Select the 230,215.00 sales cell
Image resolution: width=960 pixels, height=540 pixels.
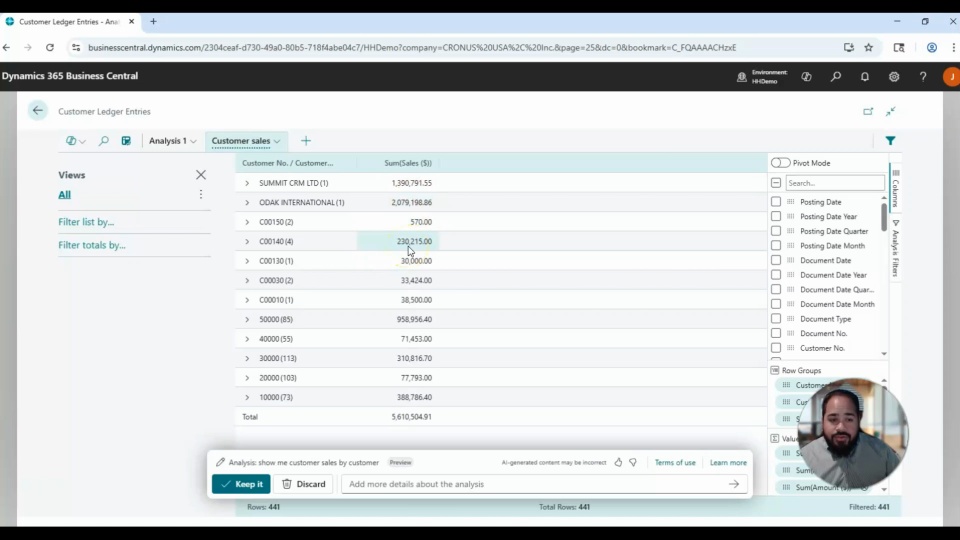click(398, 241)
